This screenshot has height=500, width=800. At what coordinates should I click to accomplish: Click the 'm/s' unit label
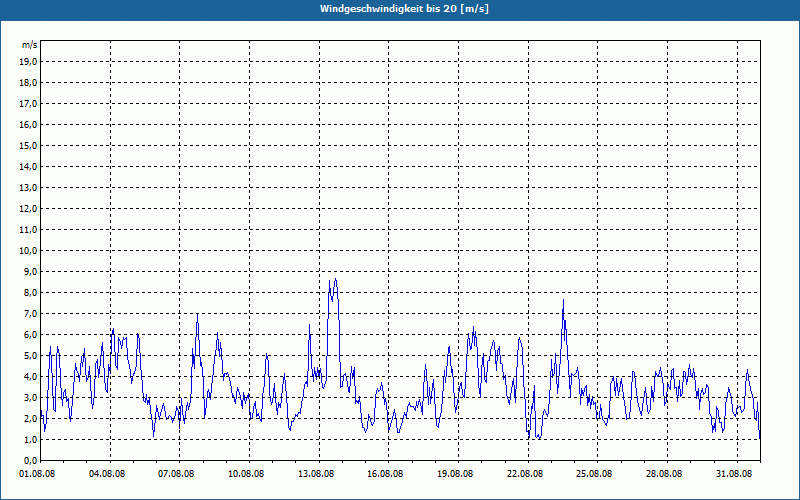click(30, 45)
